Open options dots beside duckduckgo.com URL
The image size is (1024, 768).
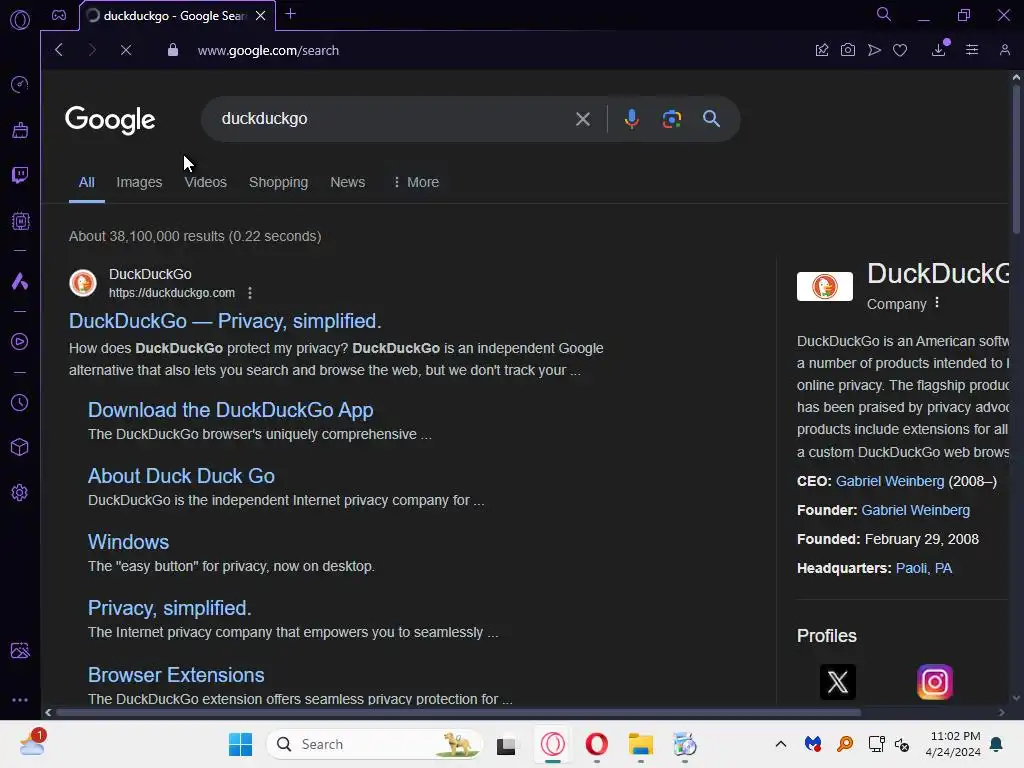click(x=249, y=293)
